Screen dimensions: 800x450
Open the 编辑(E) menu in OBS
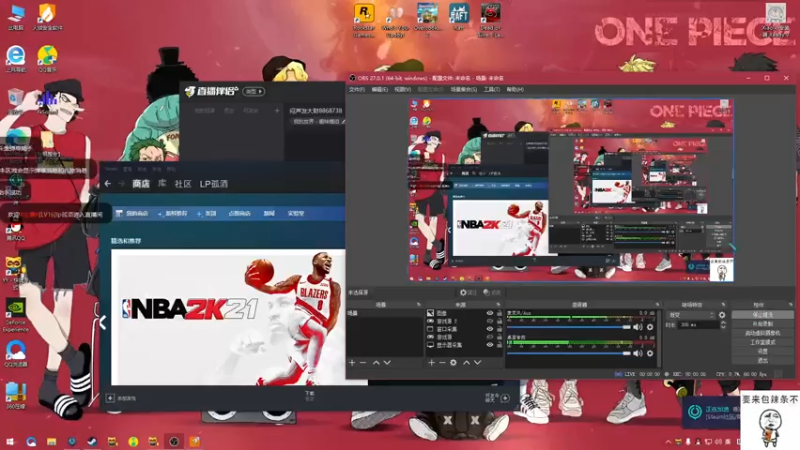[x=380, y=89]
